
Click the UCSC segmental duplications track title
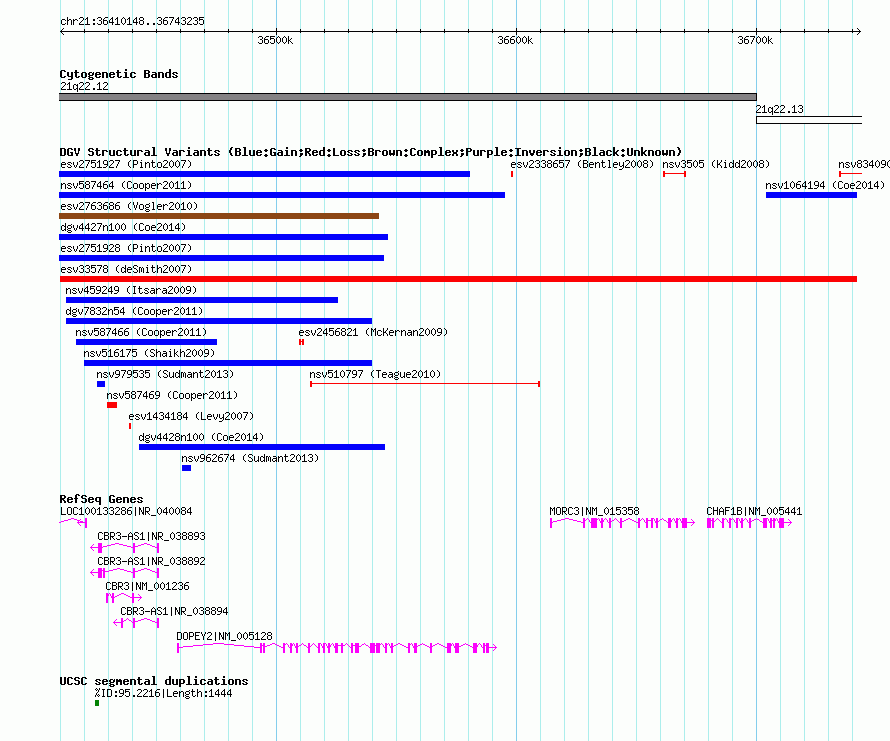(154, 681)
